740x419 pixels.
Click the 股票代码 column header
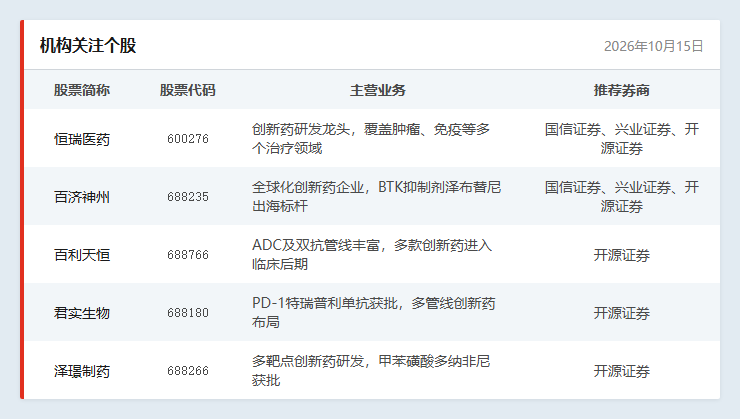click(x=187, y=90)
